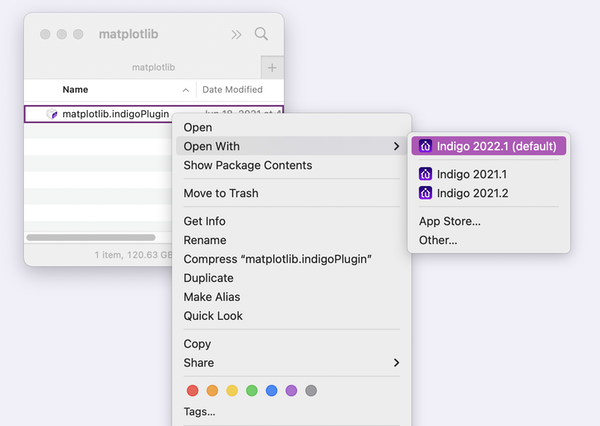This screenshot has height=426, width=600.
Task: Apply the orange tag color
Action: 212,391
